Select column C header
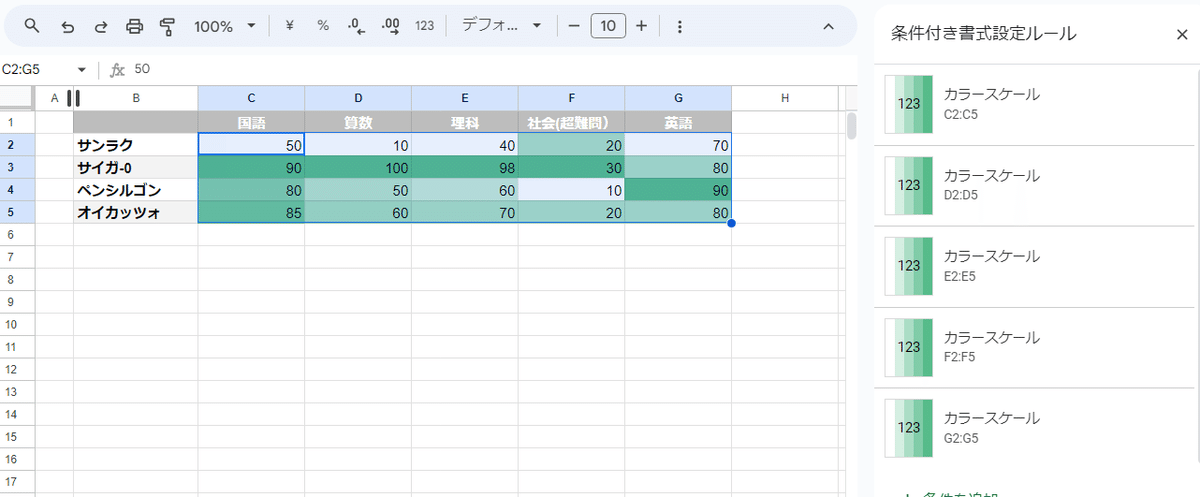This screenshot has width=1200, height=497. 251,98
